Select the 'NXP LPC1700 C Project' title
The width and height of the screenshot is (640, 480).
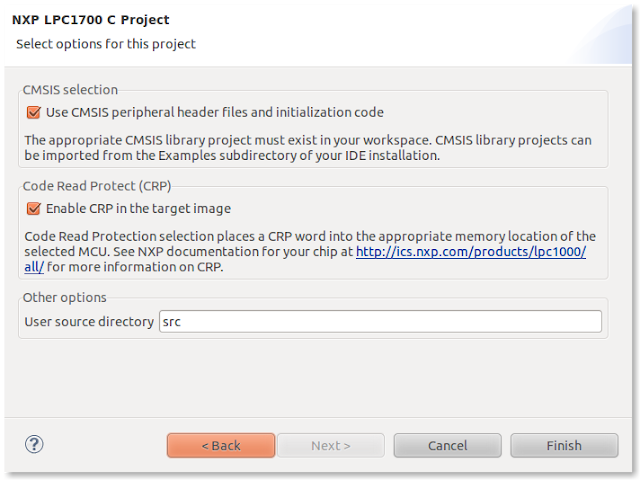[x=91, y=20]
